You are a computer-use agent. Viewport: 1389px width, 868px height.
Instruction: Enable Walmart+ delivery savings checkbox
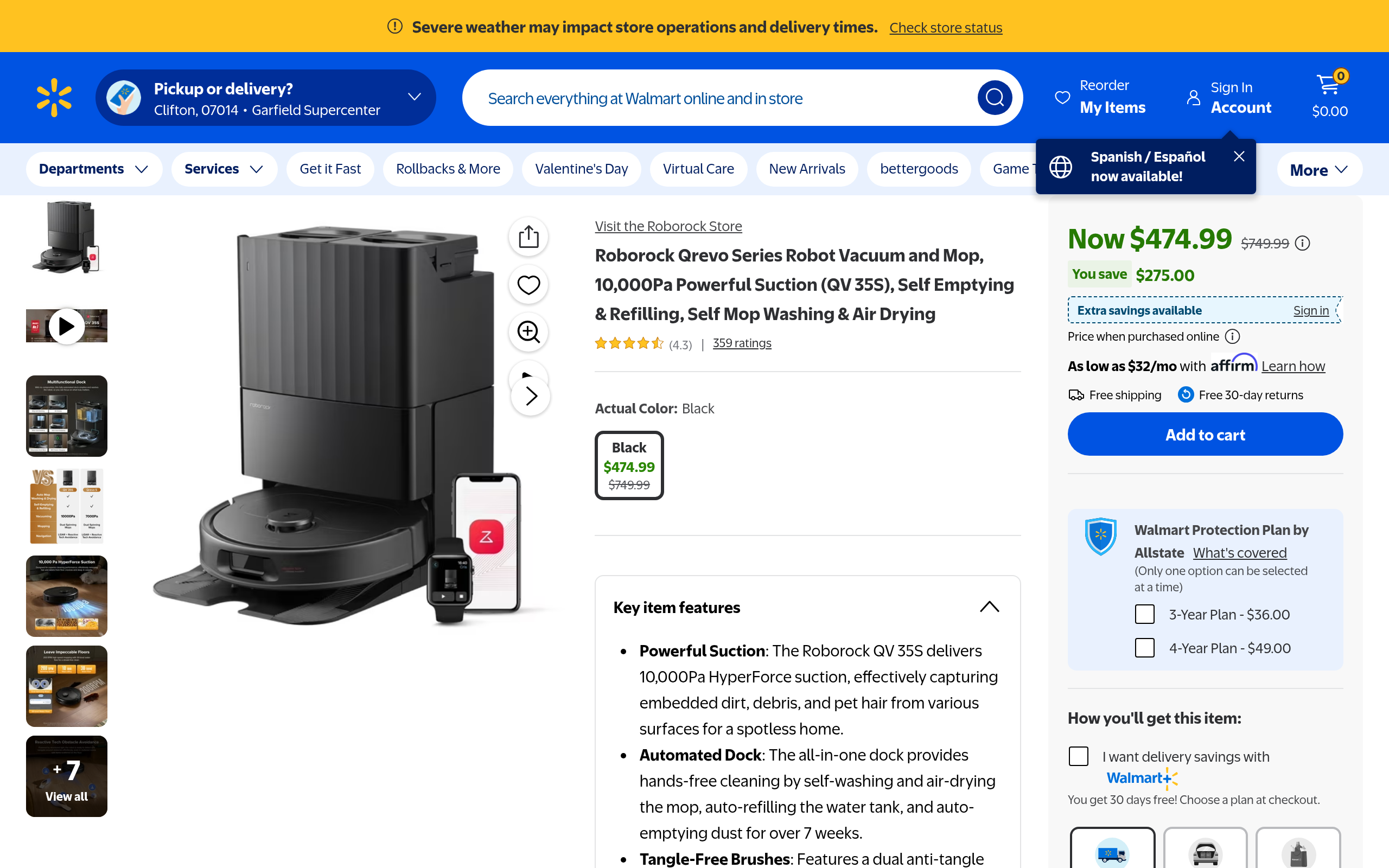pos(1079,756)
